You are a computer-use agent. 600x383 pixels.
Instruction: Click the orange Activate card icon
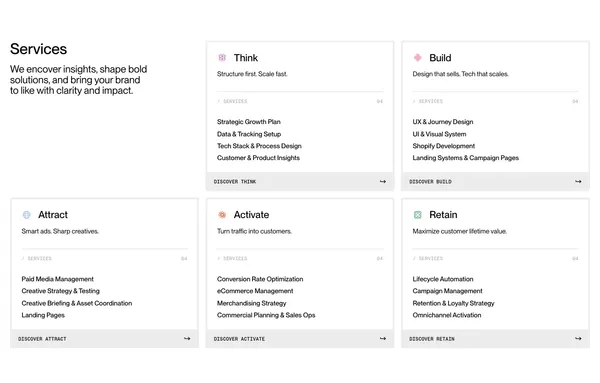[x=222, y=215]
